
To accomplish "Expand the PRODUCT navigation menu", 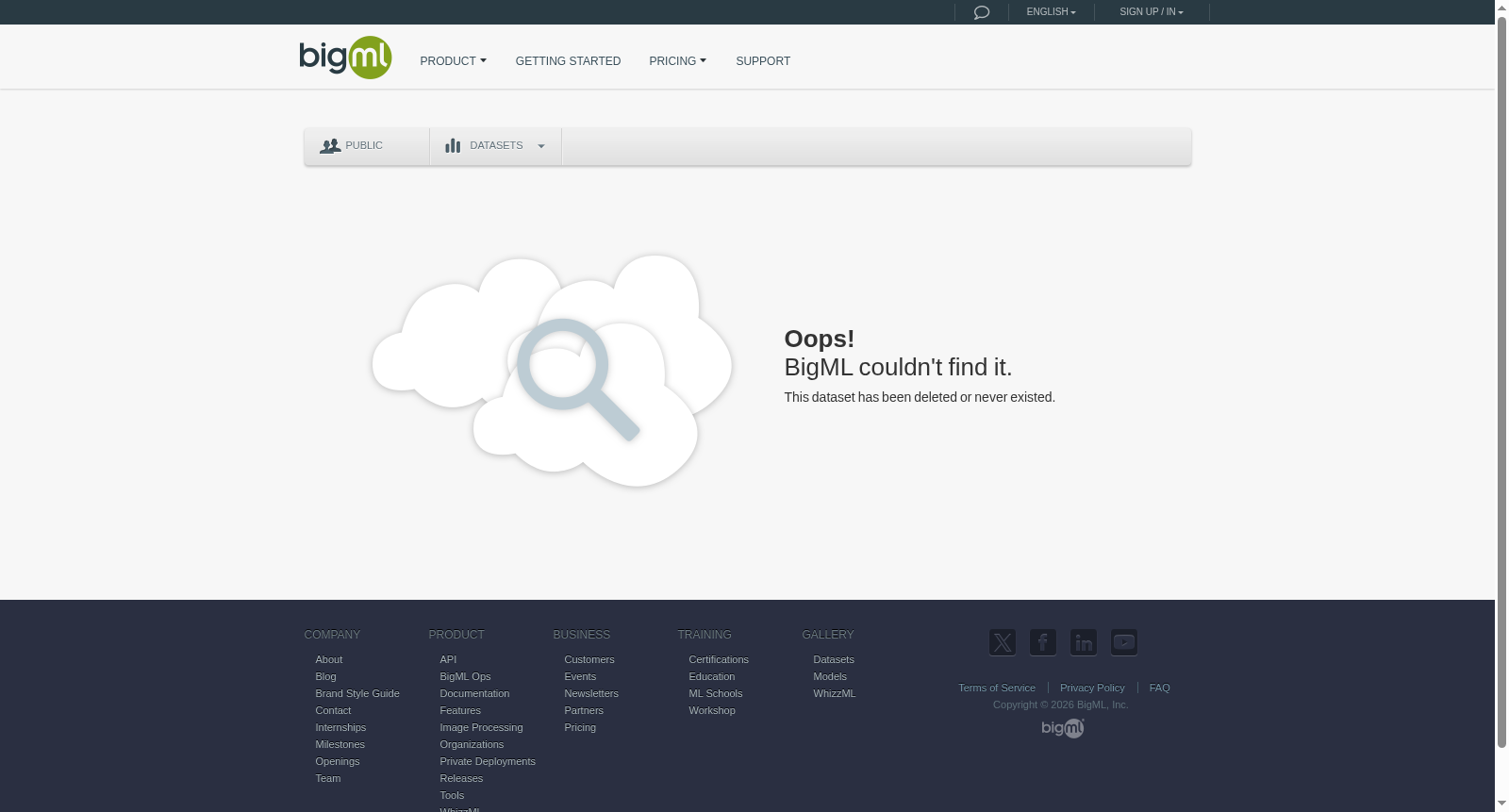I will tap(453, 61).
